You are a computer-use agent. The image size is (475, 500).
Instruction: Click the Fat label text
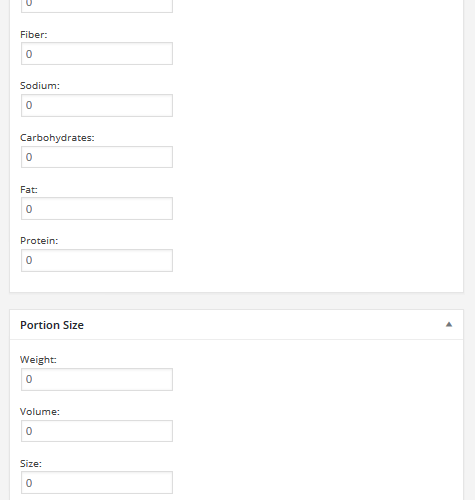[x=29, y=190]
